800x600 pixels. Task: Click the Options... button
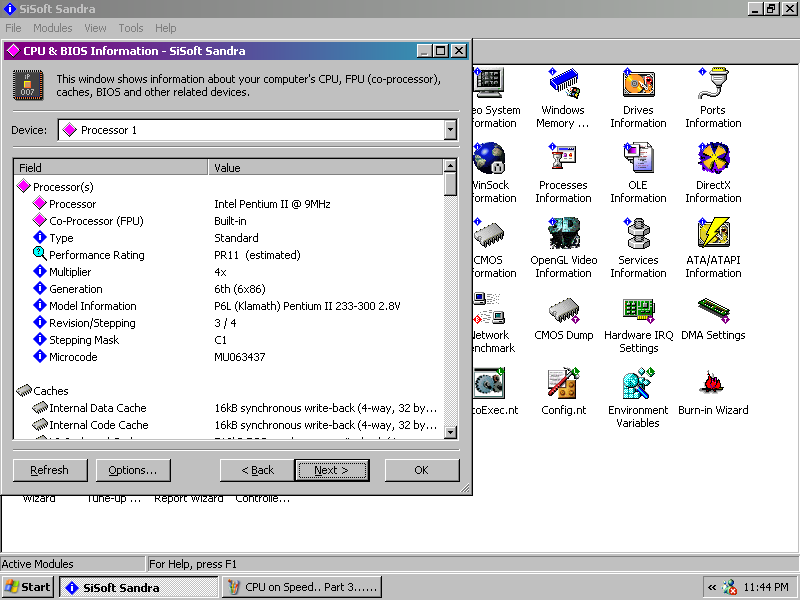point(133,470)
